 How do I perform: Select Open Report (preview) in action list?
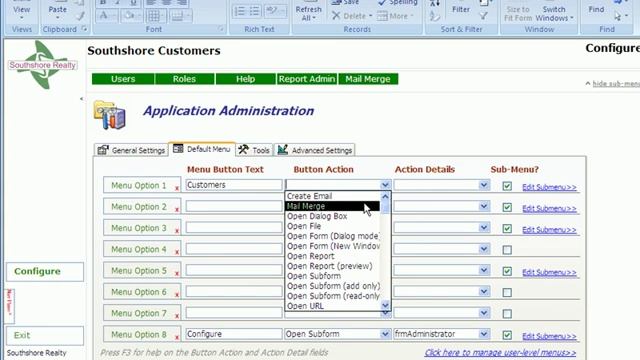click(332, 266)
